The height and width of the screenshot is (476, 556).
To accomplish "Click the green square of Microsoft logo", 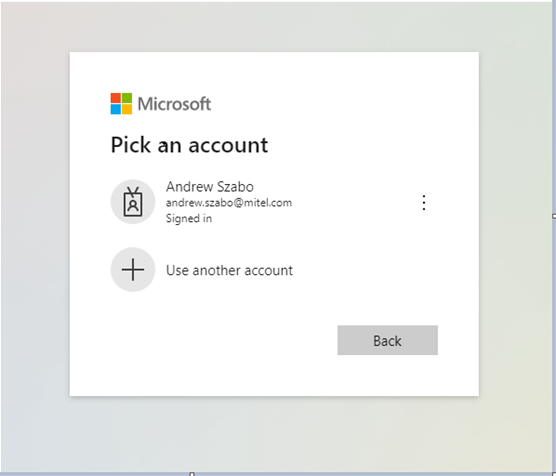I will [x=127, y=98].
